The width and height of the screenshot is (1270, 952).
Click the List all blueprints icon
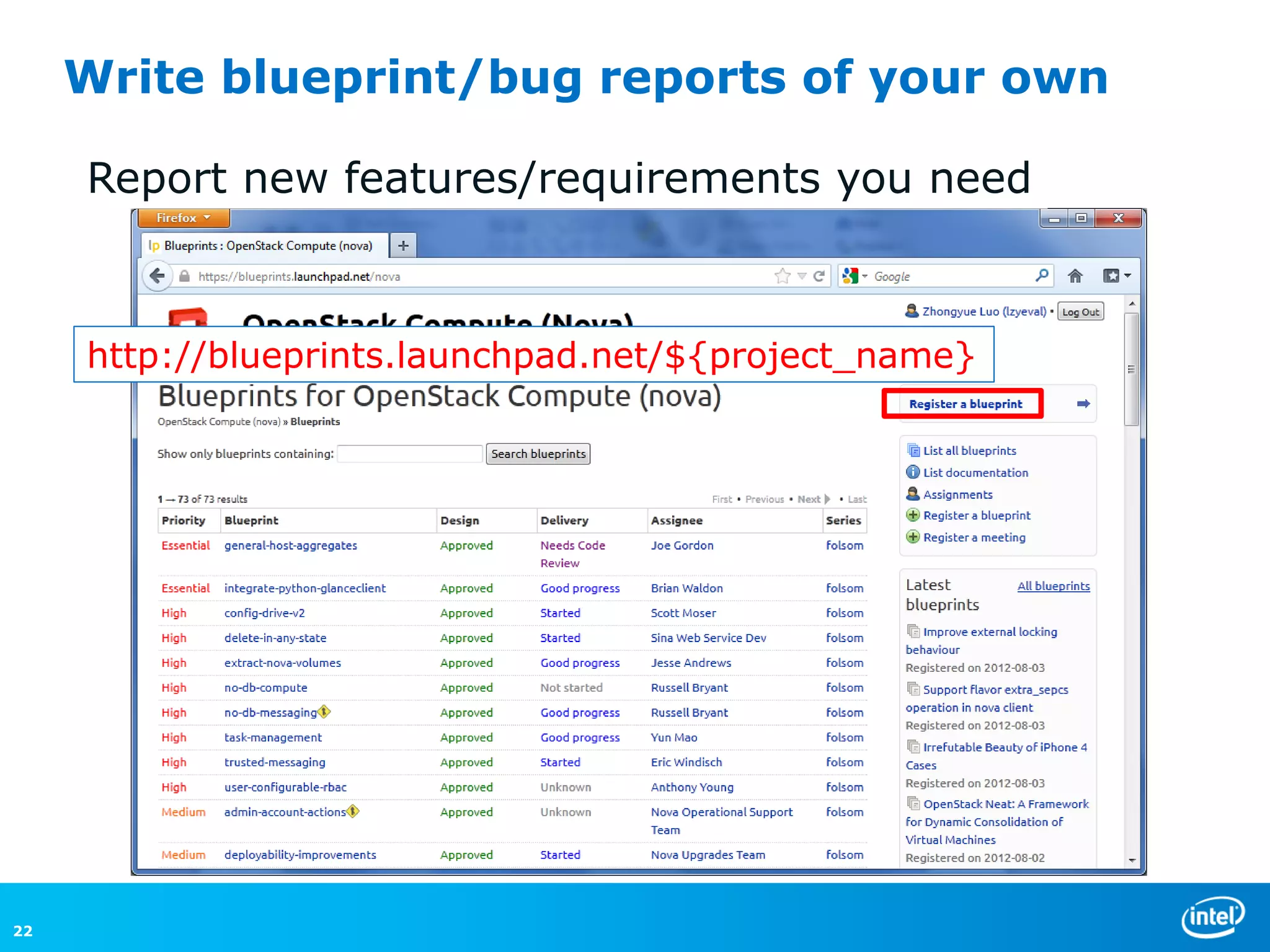point(913,451)
